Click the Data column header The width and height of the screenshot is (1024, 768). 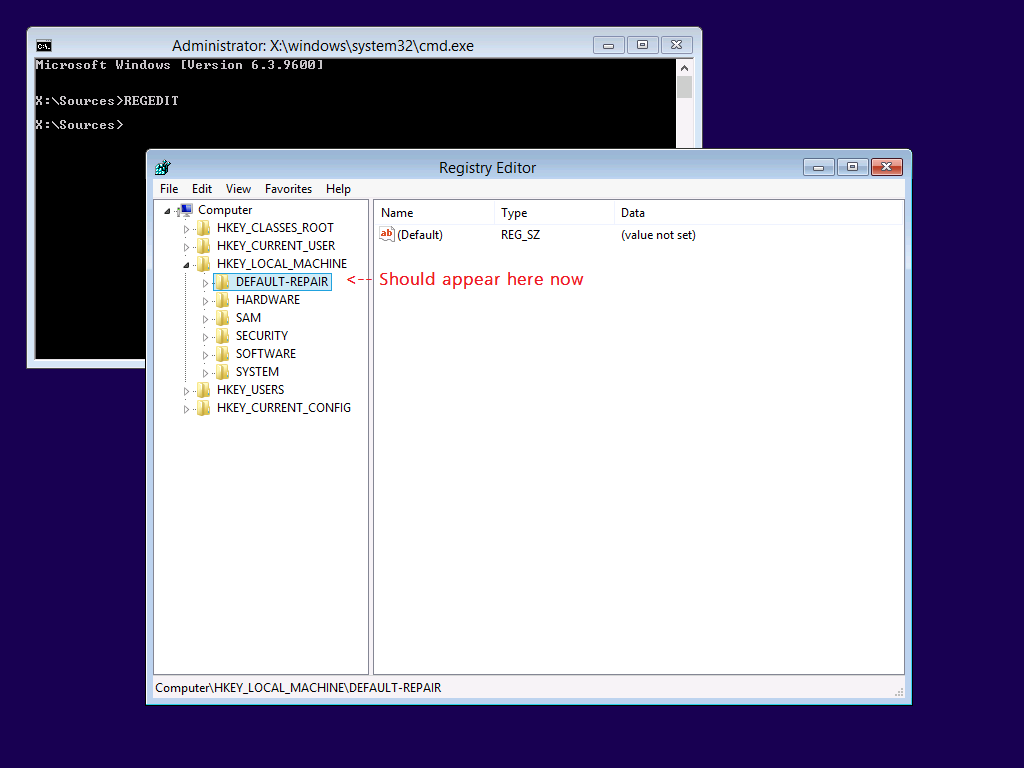633,213
